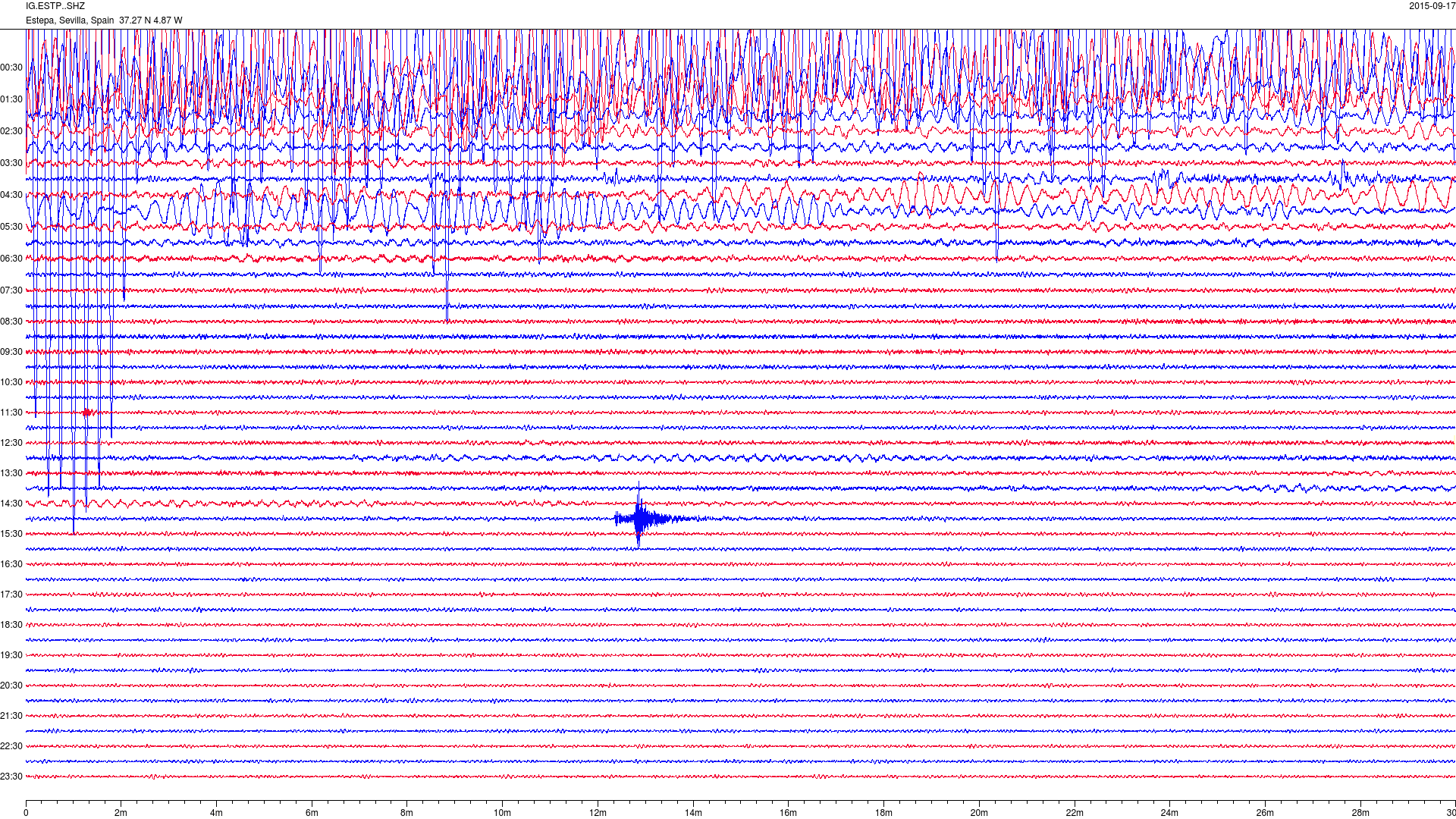Screen dimensions: 1456x819
Task: Click the blue earthquake burst near 15:00 trace
Action: tap(652, 519)
